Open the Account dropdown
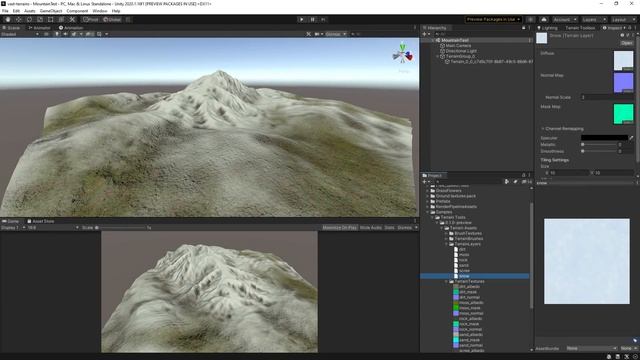The width and height of the screenshot is (640, 360). [x=564, y=19]
